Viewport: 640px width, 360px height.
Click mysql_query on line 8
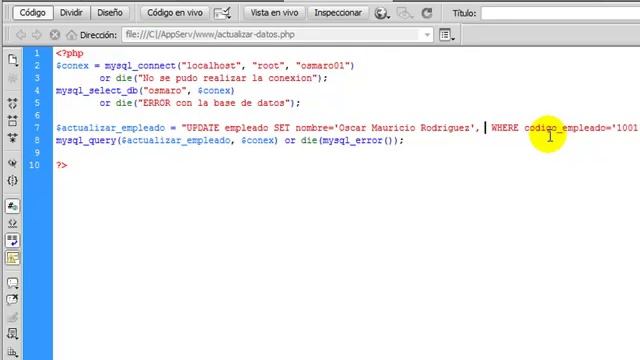pos(86,140)
